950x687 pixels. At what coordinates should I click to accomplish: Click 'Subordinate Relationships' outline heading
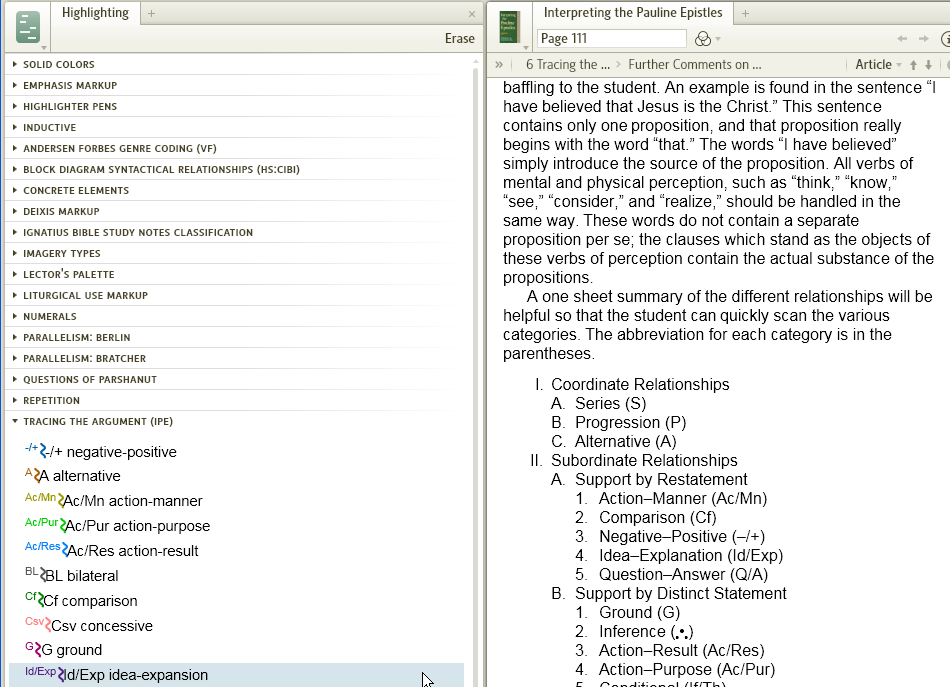coord(644,460)
